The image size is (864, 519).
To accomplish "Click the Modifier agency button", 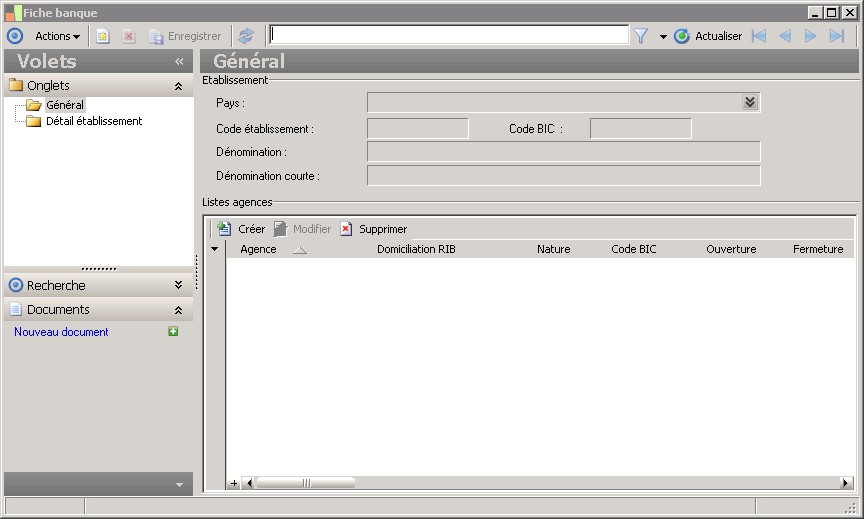I will pos(303,229).
